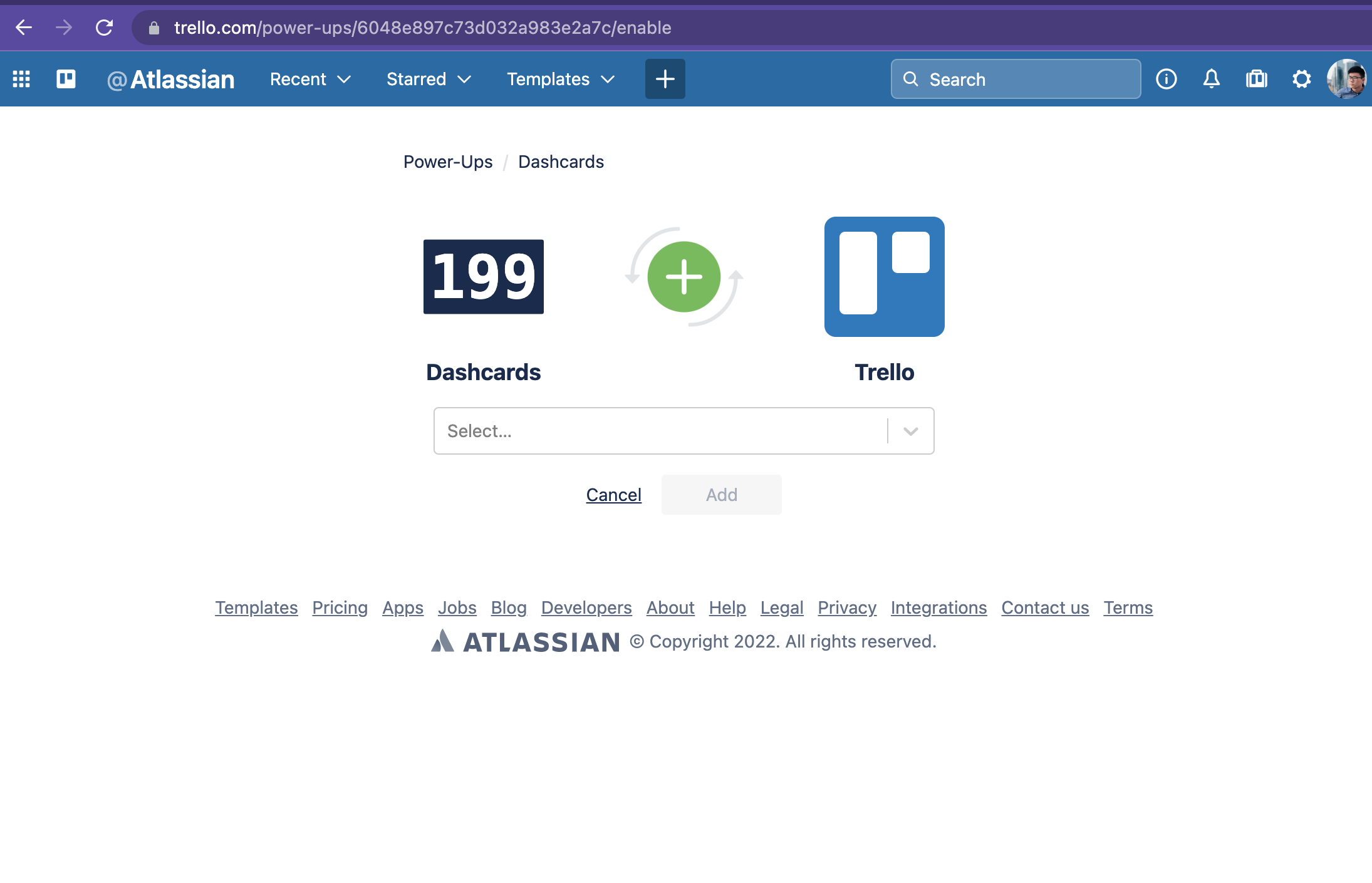Open notifications bell
The image size is (1372, 883).
pos(1212,79)
